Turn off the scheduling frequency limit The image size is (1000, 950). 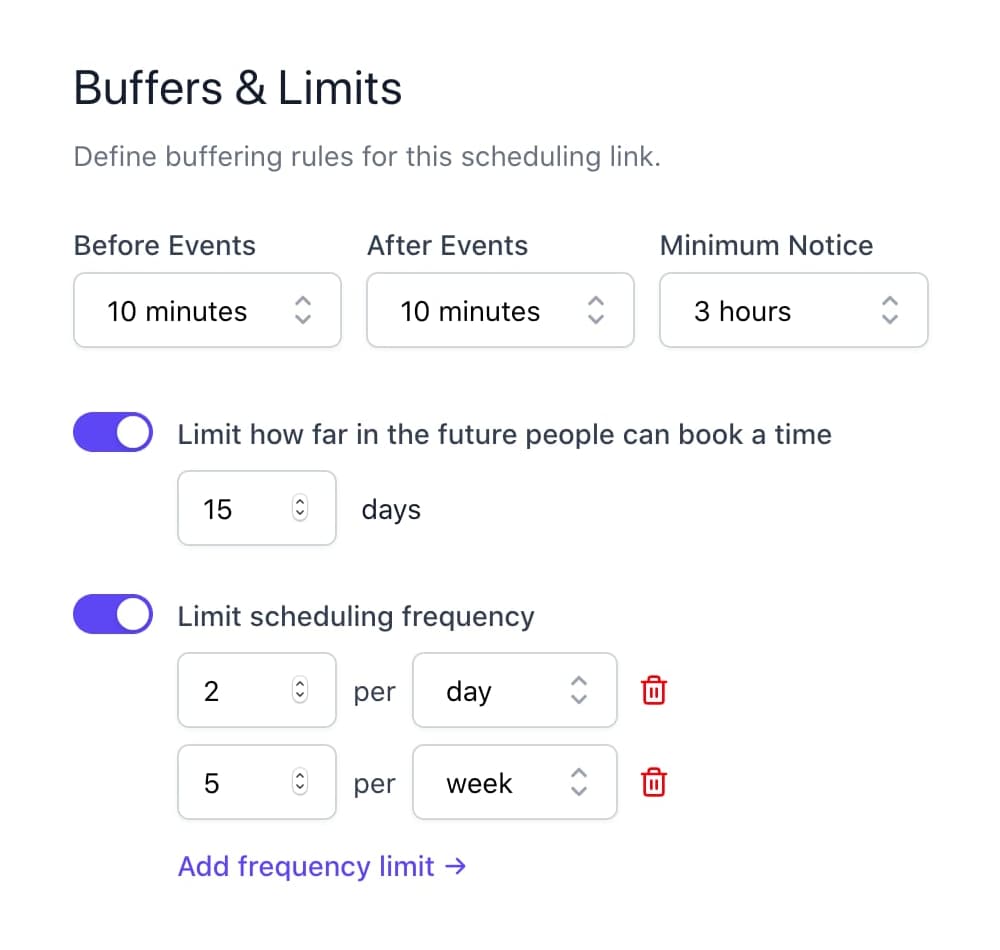click(112, 614)
